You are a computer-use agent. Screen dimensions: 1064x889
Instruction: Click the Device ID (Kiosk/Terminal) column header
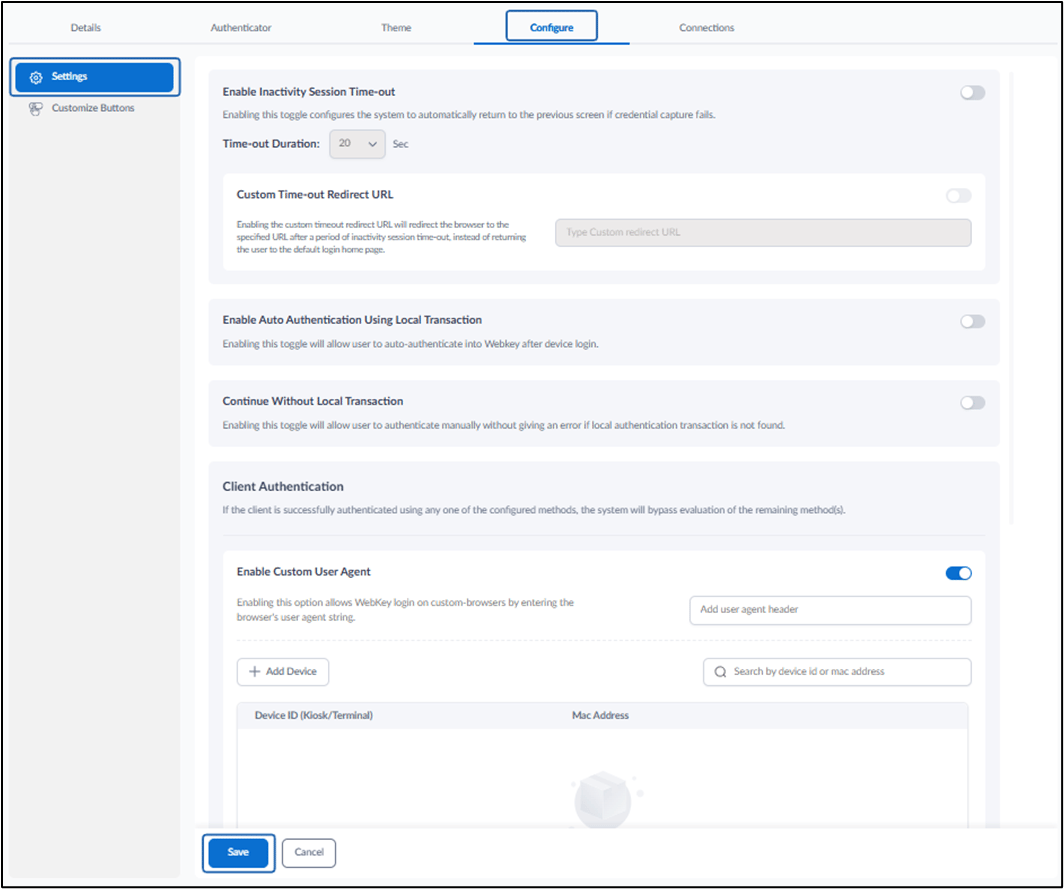tap(314, 715)
